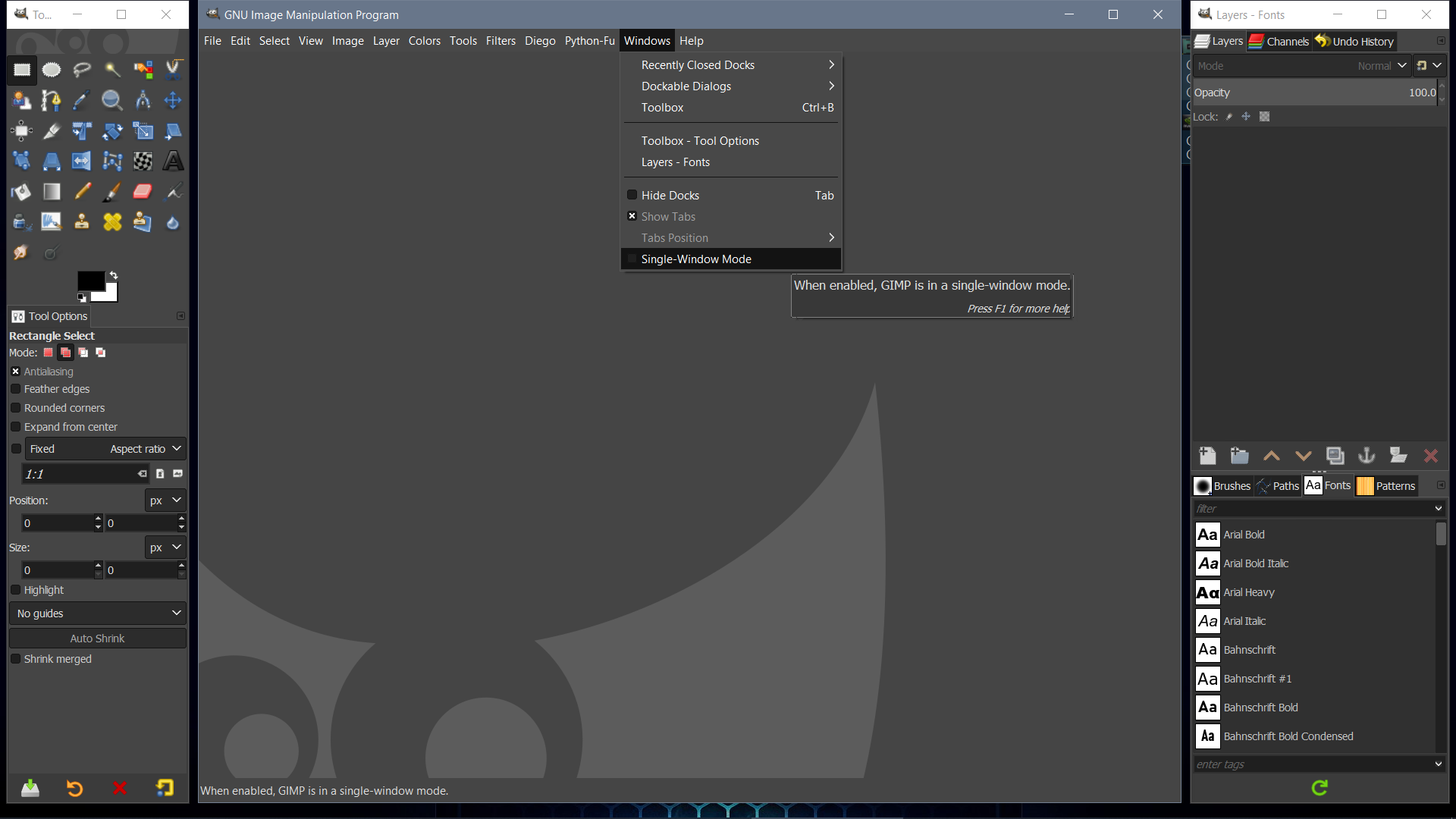Select the Rectangle Select tool
The height and width of the screenshot is (819, 1456).
[x=21, y=70]
